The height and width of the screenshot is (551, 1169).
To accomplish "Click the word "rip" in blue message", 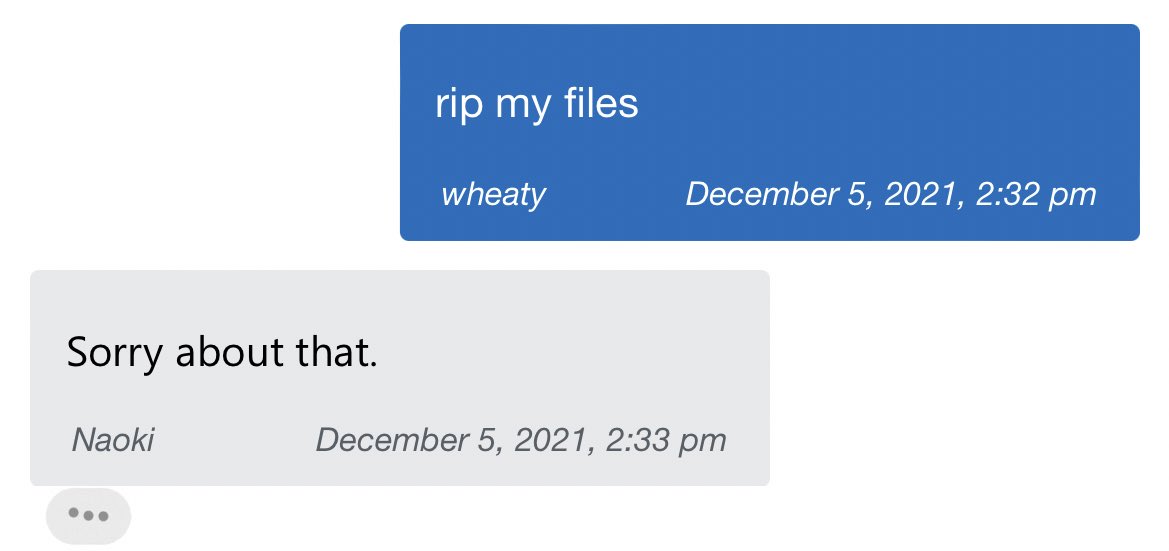I will coord(459,104).
